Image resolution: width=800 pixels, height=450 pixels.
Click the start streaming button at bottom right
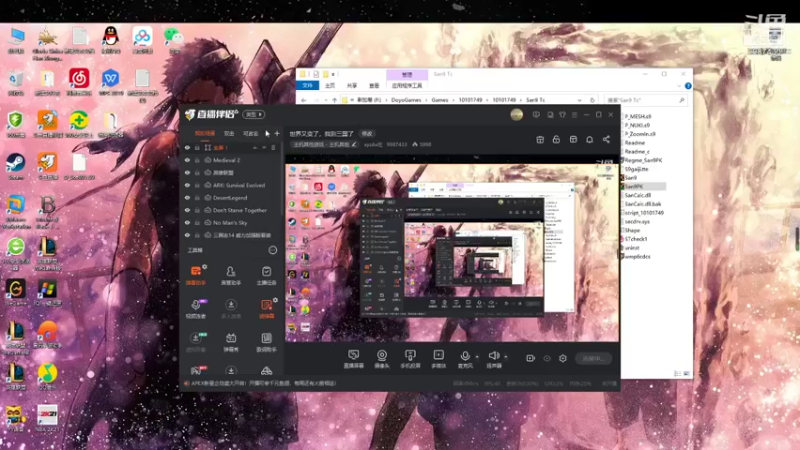593,359
